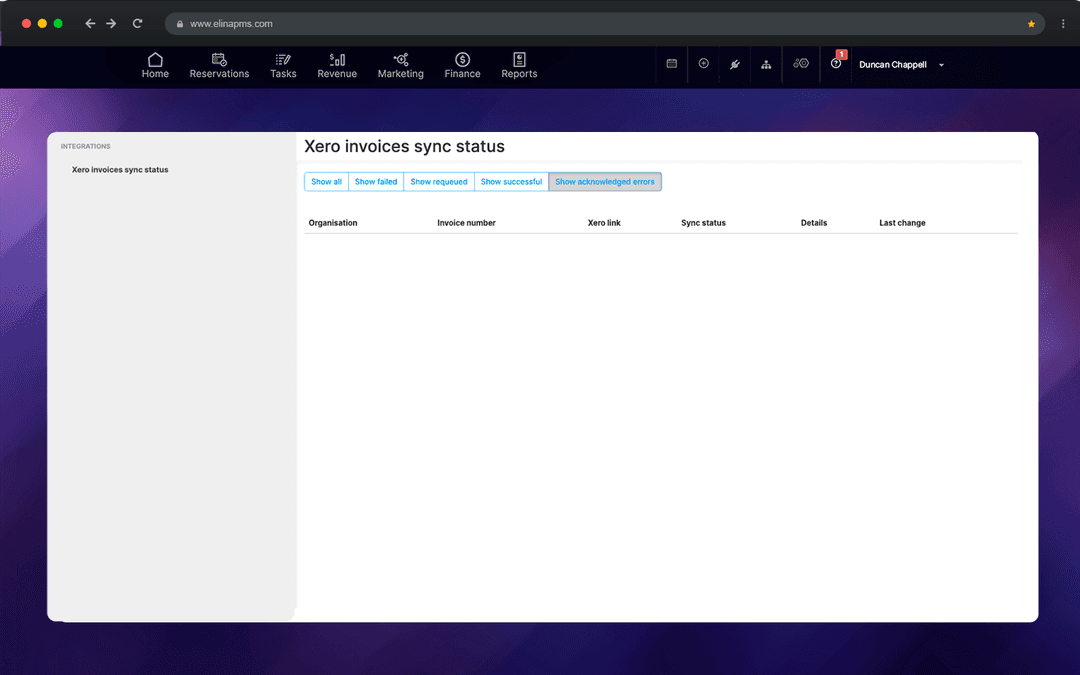Expand the Duncan Chappell user menu
1080x675 pixels.
tap(901, 65)
